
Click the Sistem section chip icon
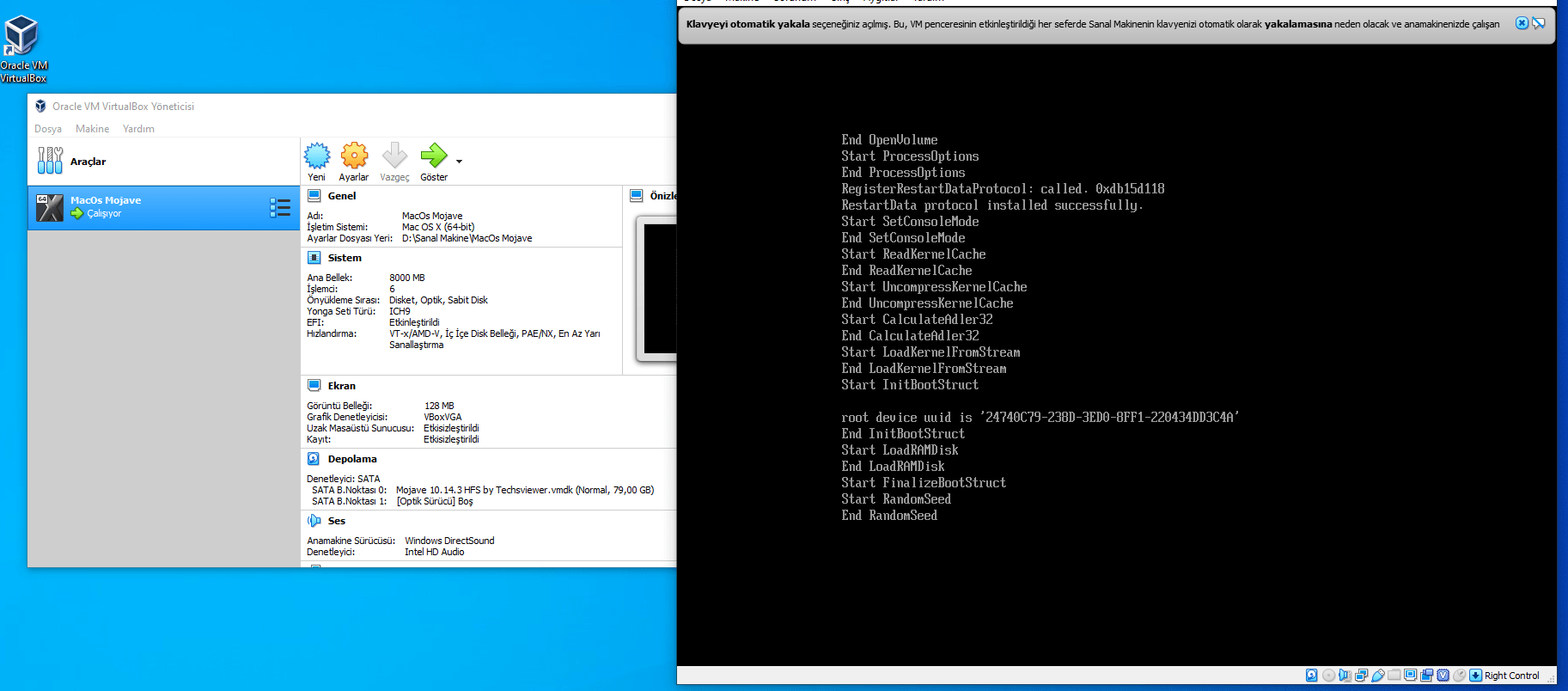314,258
